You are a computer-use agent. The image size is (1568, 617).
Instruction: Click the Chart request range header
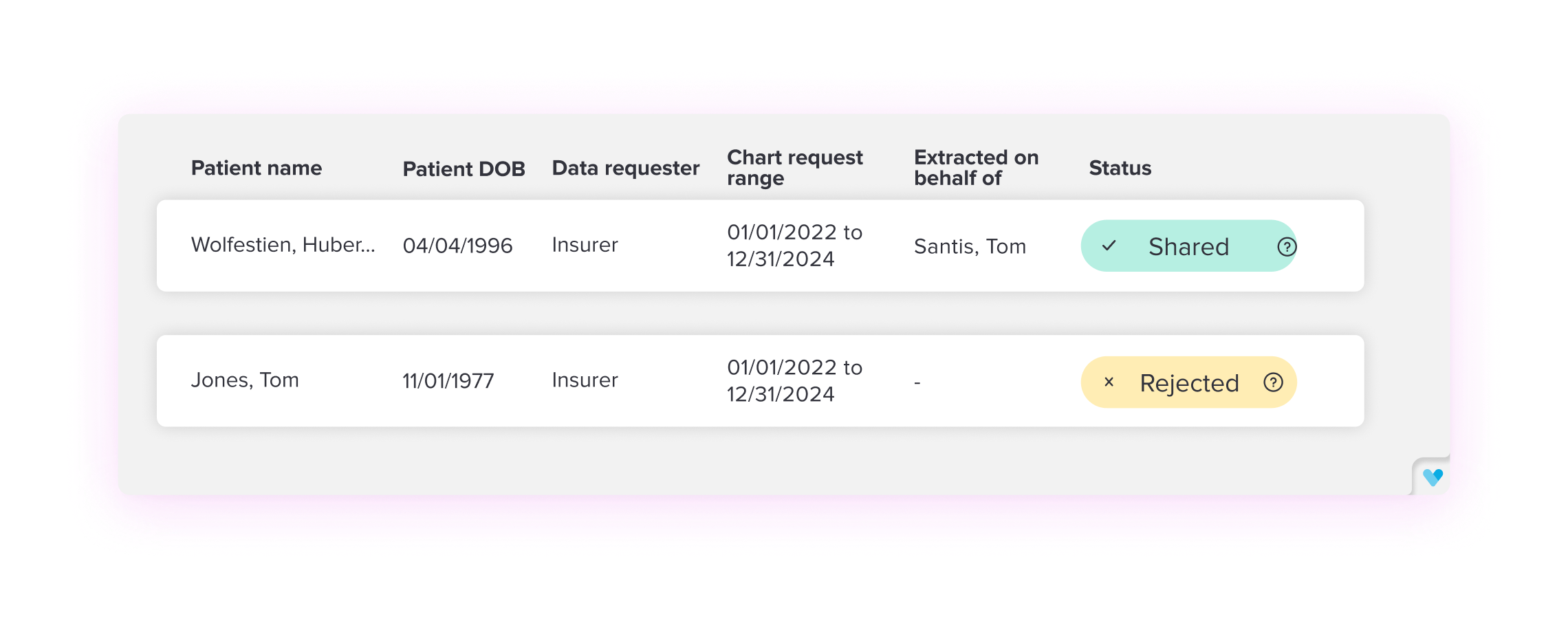[x=794, y=167]
